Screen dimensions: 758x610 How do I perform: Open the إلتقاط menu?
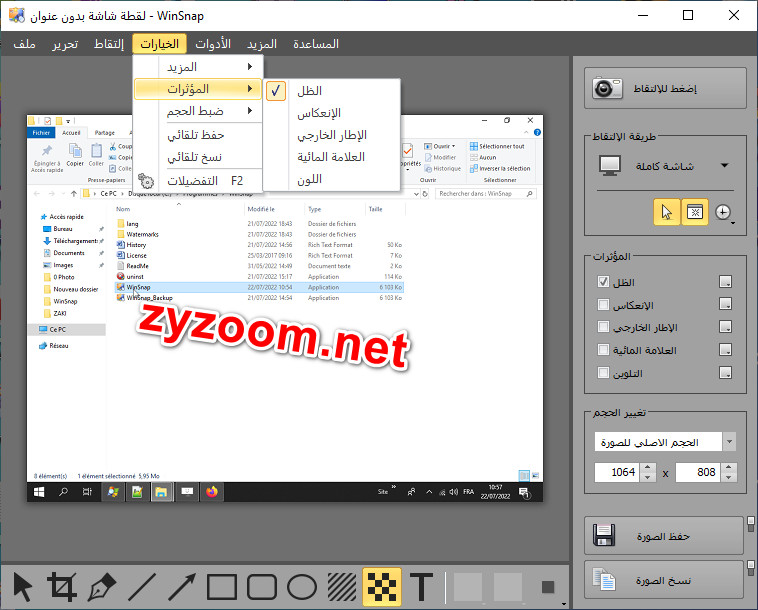coord(109,44)
